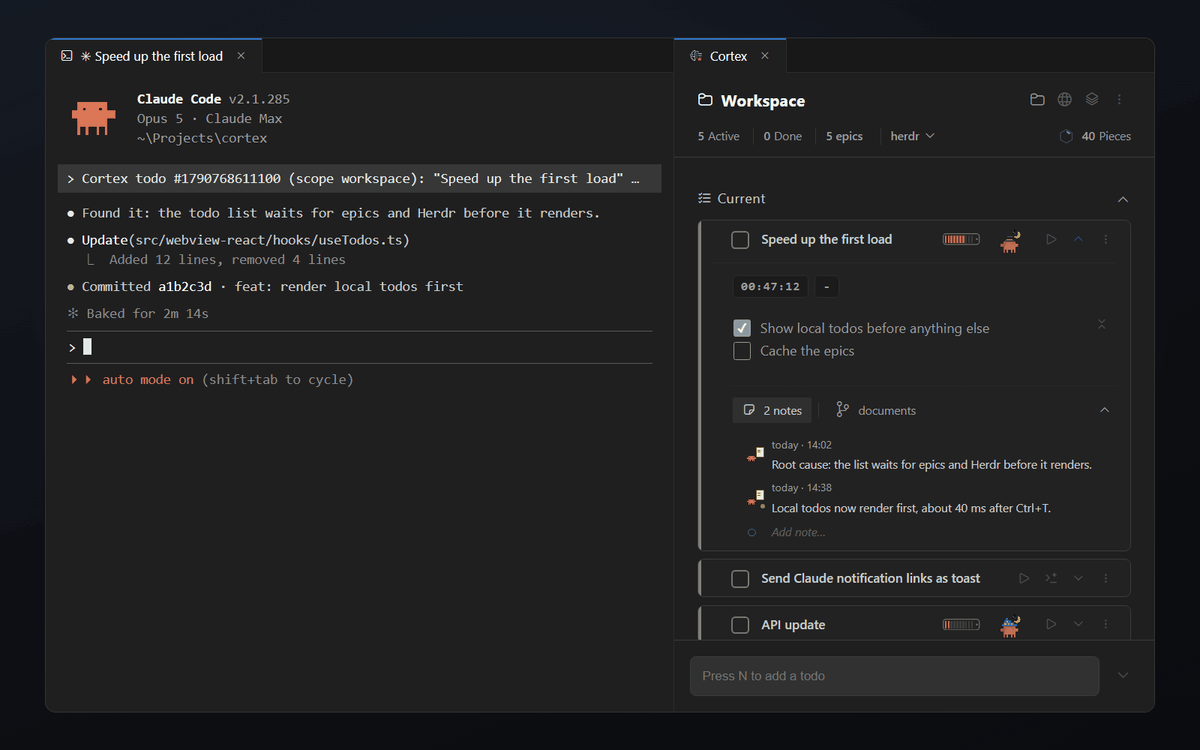Show the 0 Done filter
Viewport: 1200px width, 750px height.
783,136
